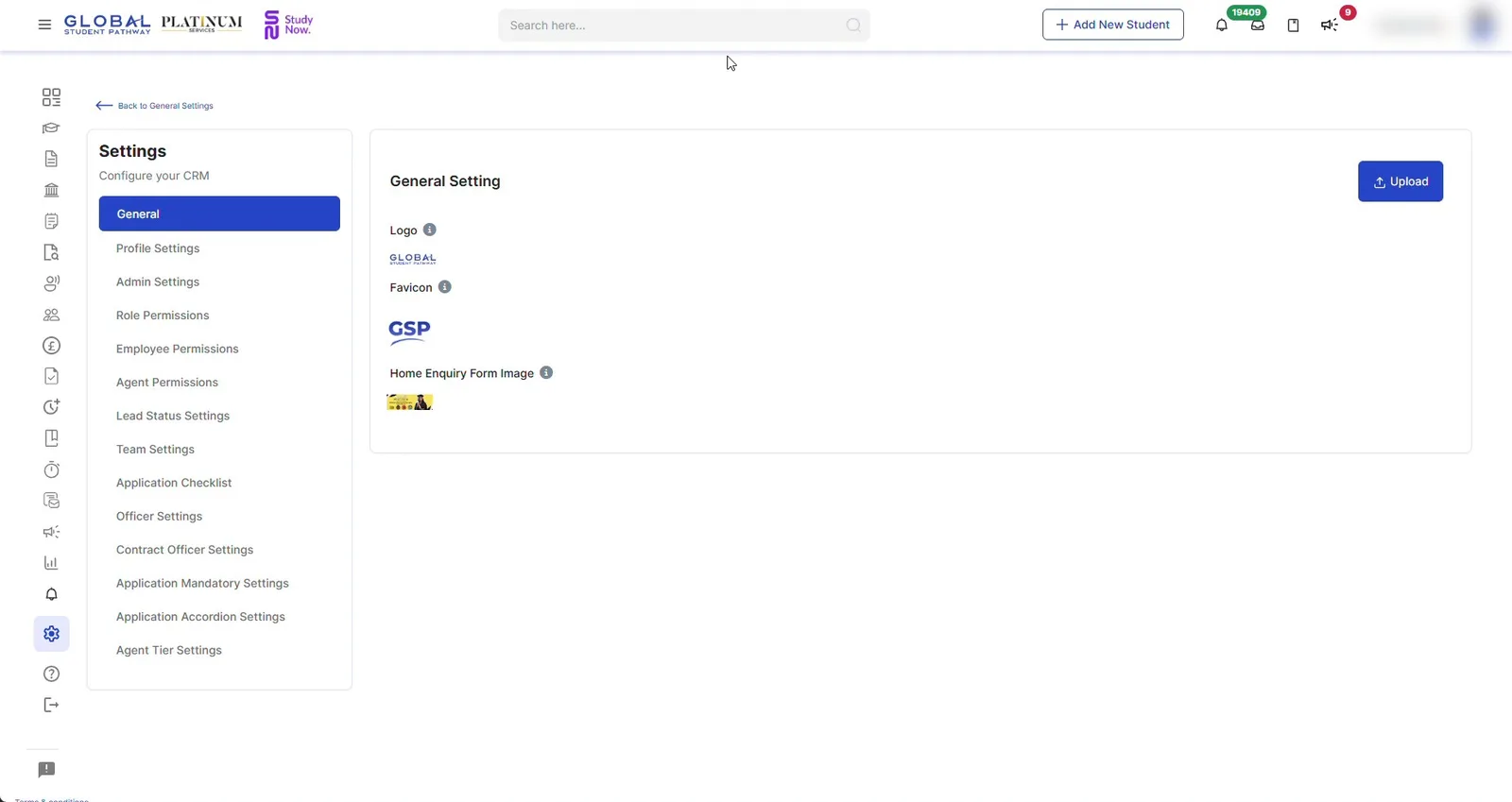This screenshot has width=1512, height=802.
Task: Open Employee Permissions settings
Action: (x=178, y=349)
